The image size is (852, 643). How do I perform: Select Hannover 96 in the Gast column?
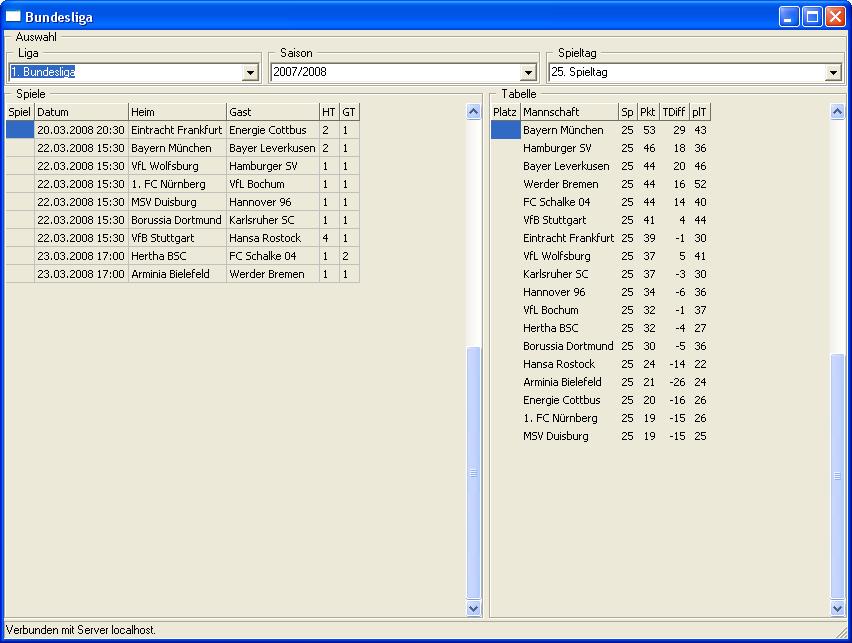273,202
